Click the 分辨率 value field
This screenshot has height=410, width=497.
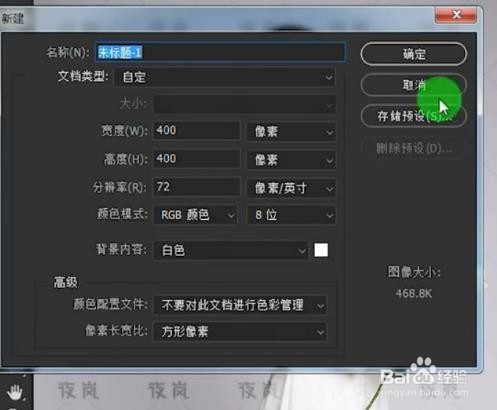(x=196, y=187)
